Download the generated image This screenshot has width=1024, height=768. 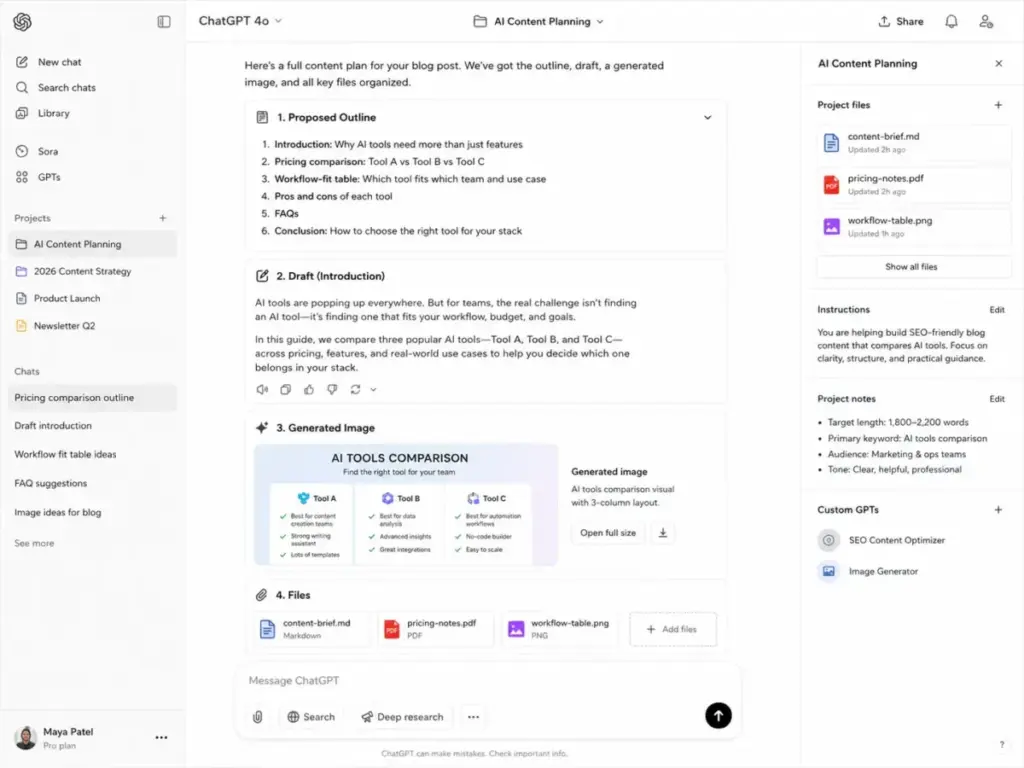pos(662,533)
